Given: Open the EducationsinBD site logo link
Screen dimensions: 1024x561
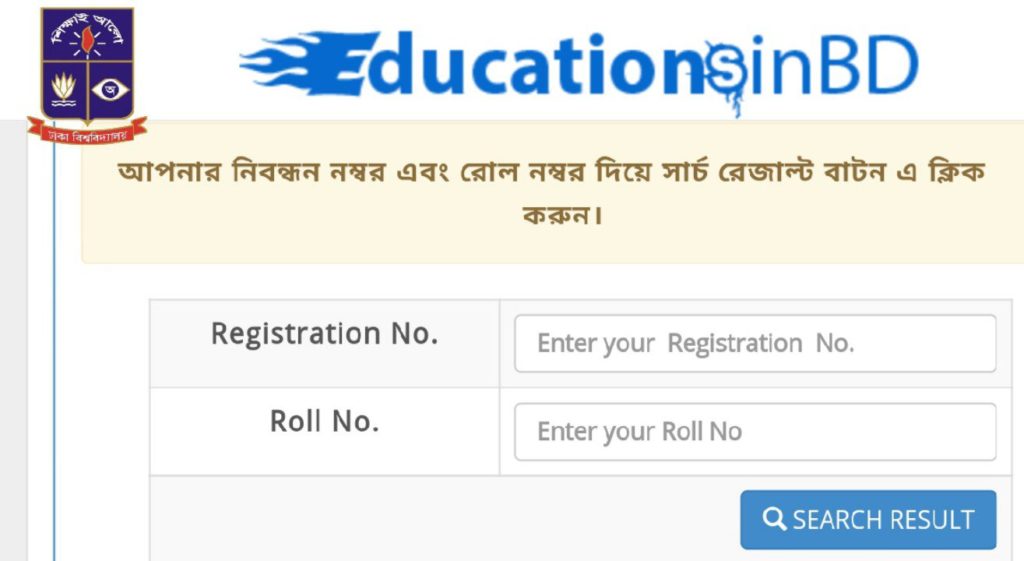Looking at the screenshot, I should click(x=578, y=66).
